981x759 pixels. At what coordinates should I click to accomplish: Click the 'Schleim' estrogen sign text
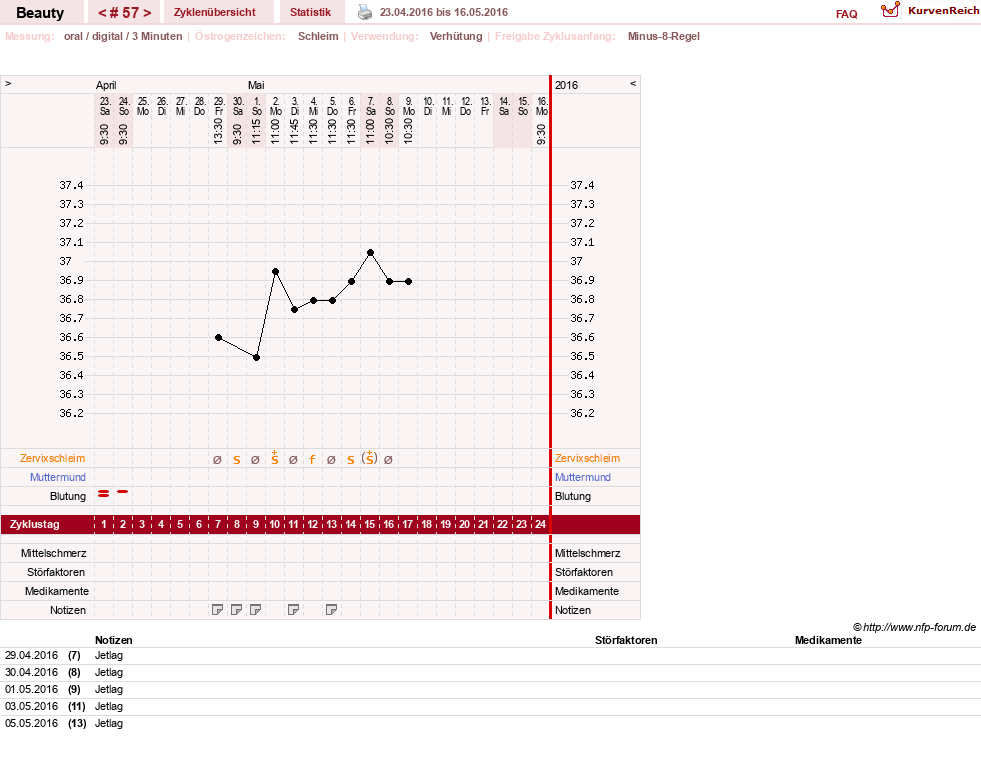click(318, 36)
